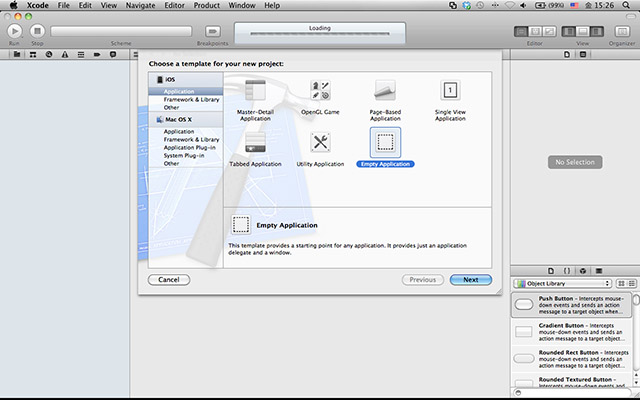This screenshot has width=640, height=400.
Task: Select OpenGL Game template
Action: [x=320, y=97]
